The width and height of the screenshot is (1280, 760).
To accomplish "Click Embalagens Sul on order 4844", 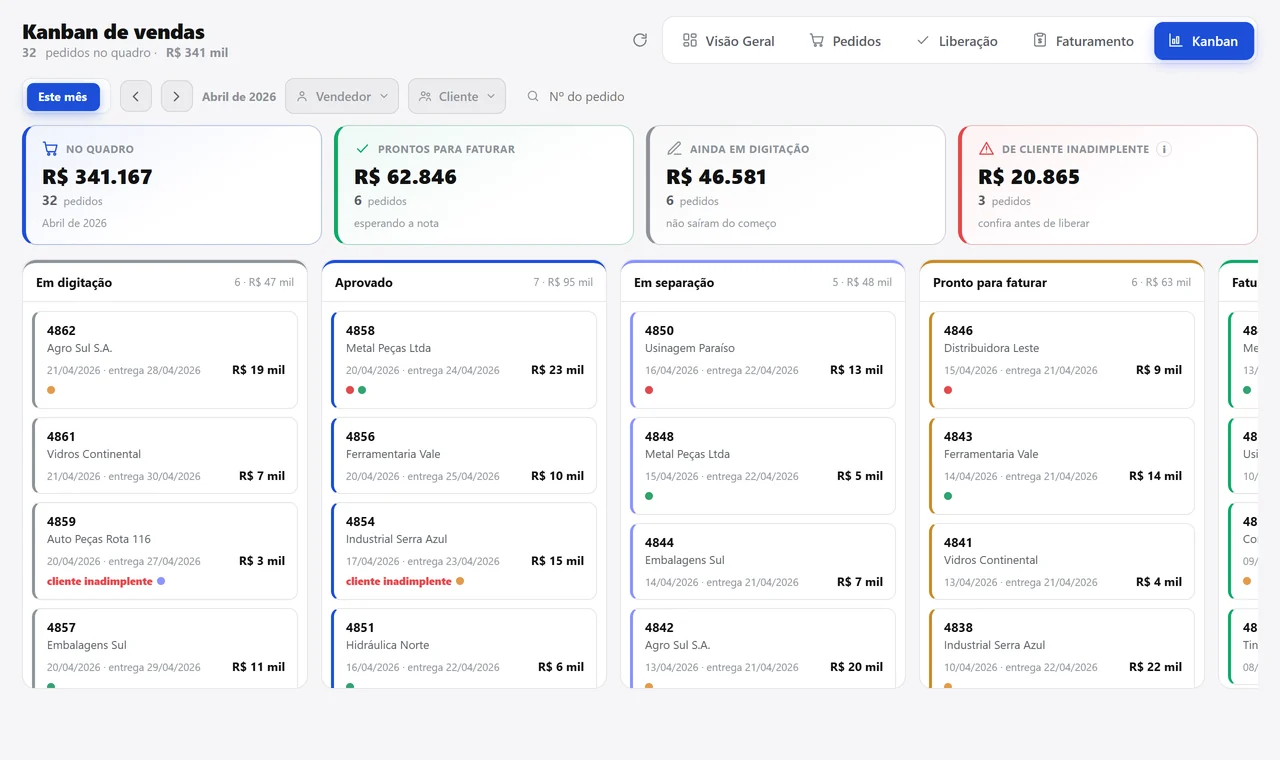I will click(x=685, y=560).
